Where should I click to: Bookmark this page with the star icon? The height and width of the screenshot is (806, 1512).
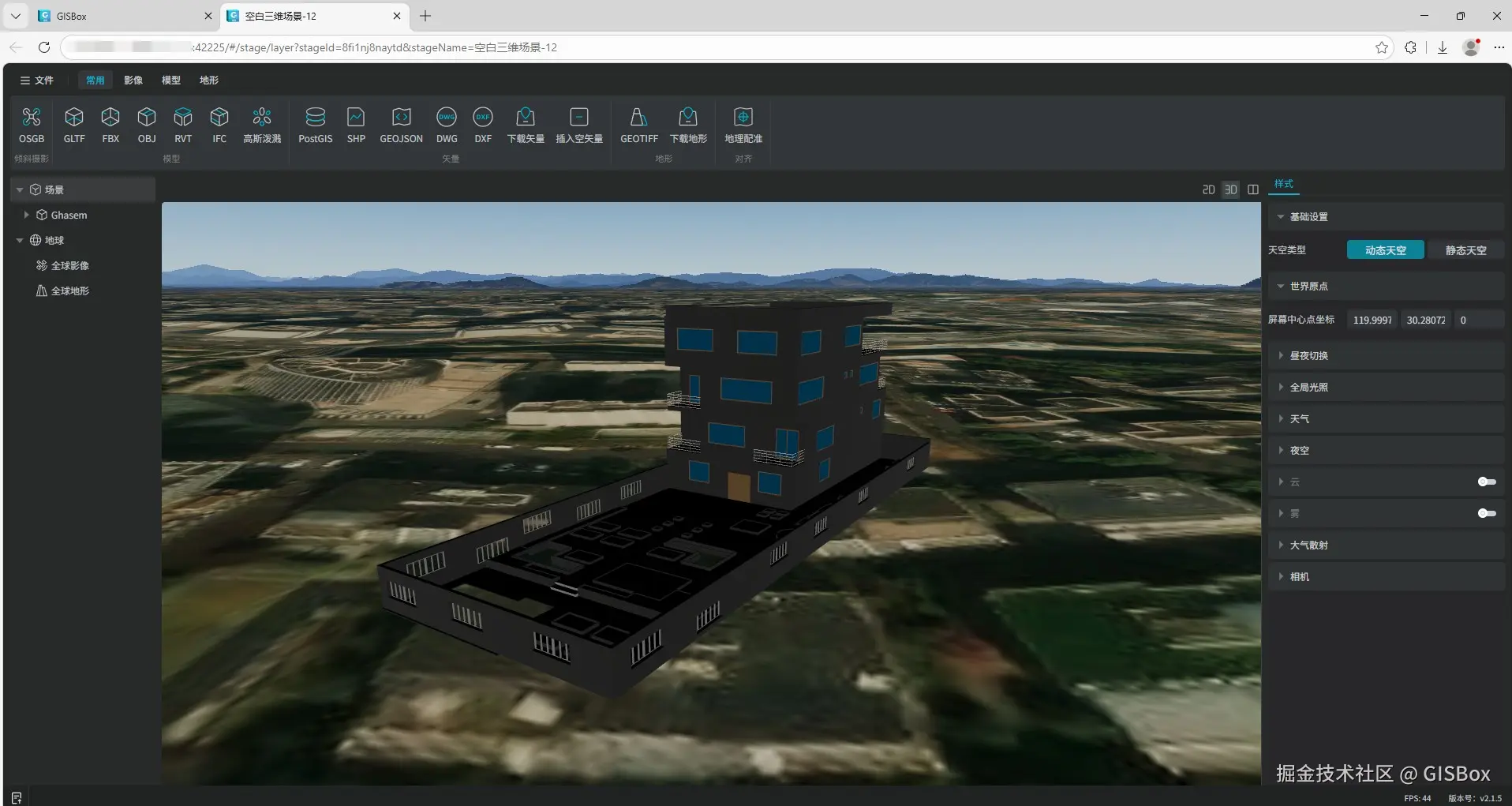pos(1382,47)
